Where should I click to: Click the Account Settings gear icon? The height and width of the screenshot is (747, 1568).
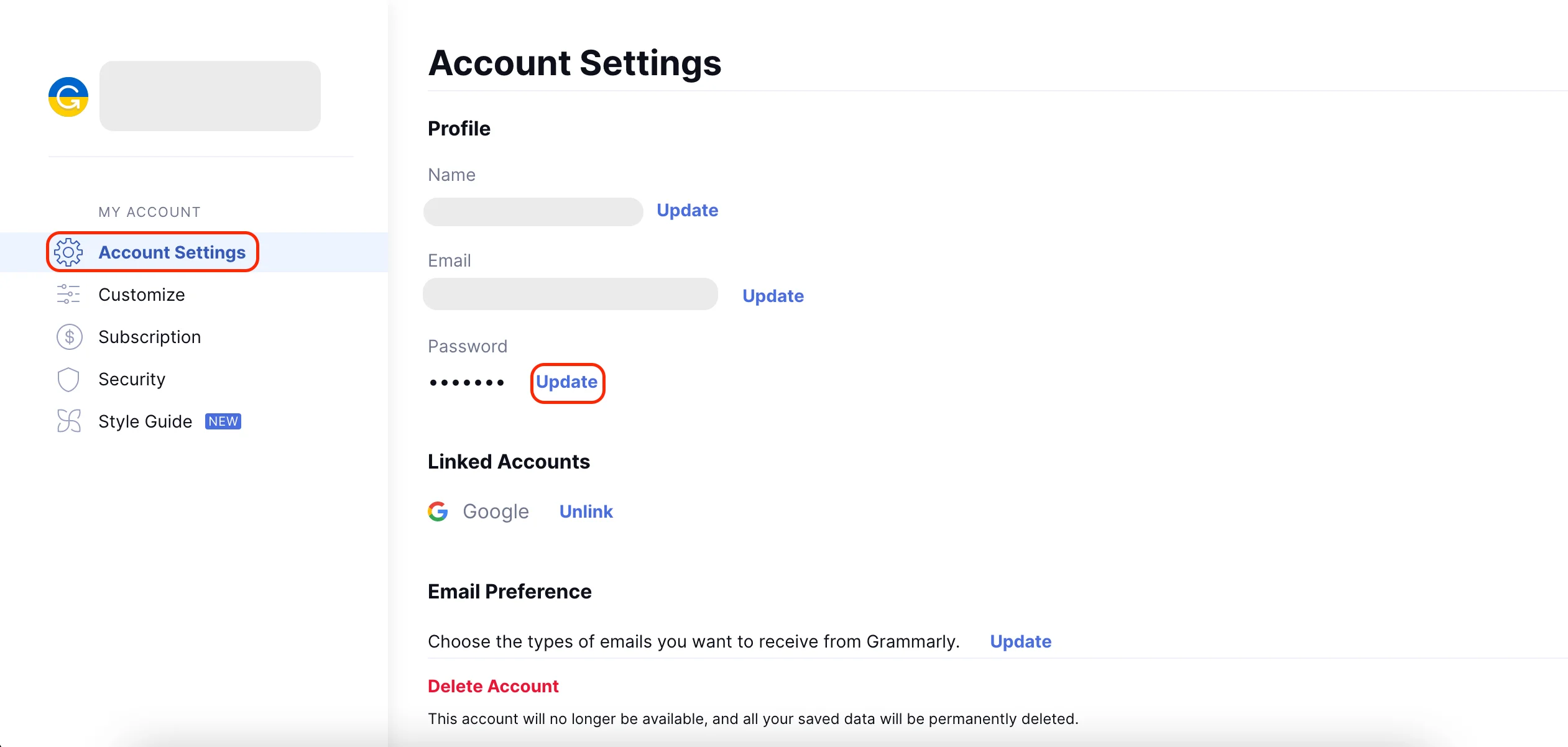coord(68,252)
